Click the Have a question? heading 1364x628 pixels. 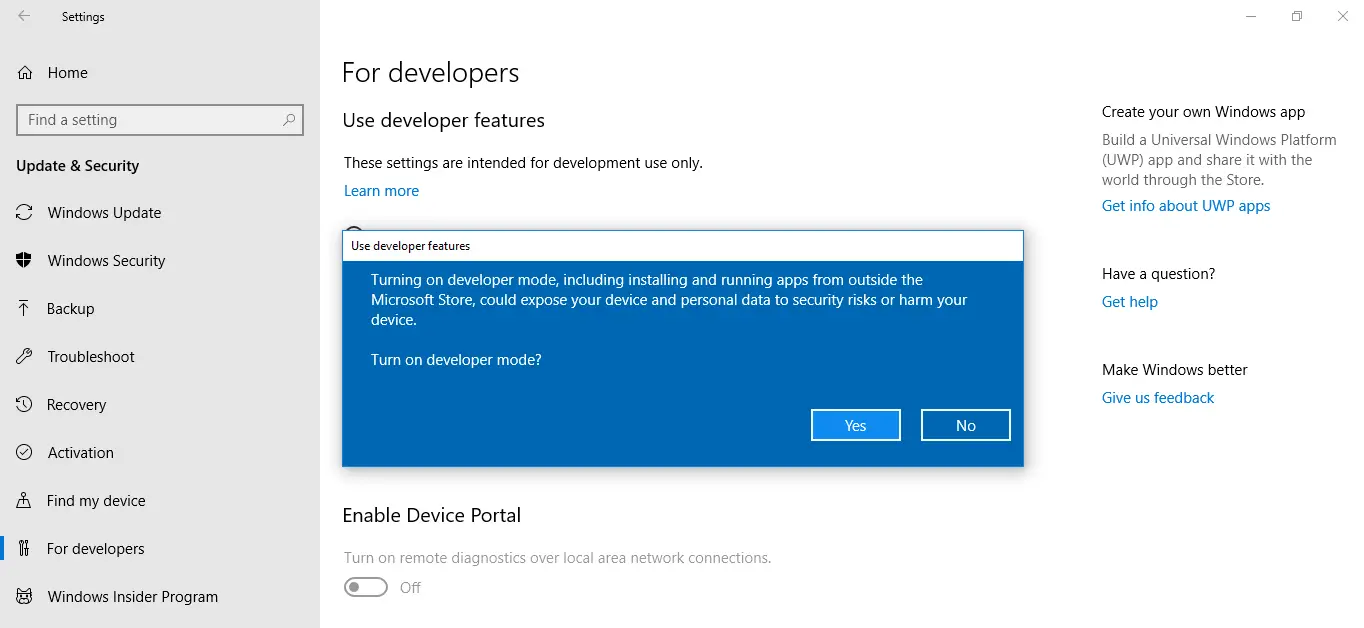1159,274
